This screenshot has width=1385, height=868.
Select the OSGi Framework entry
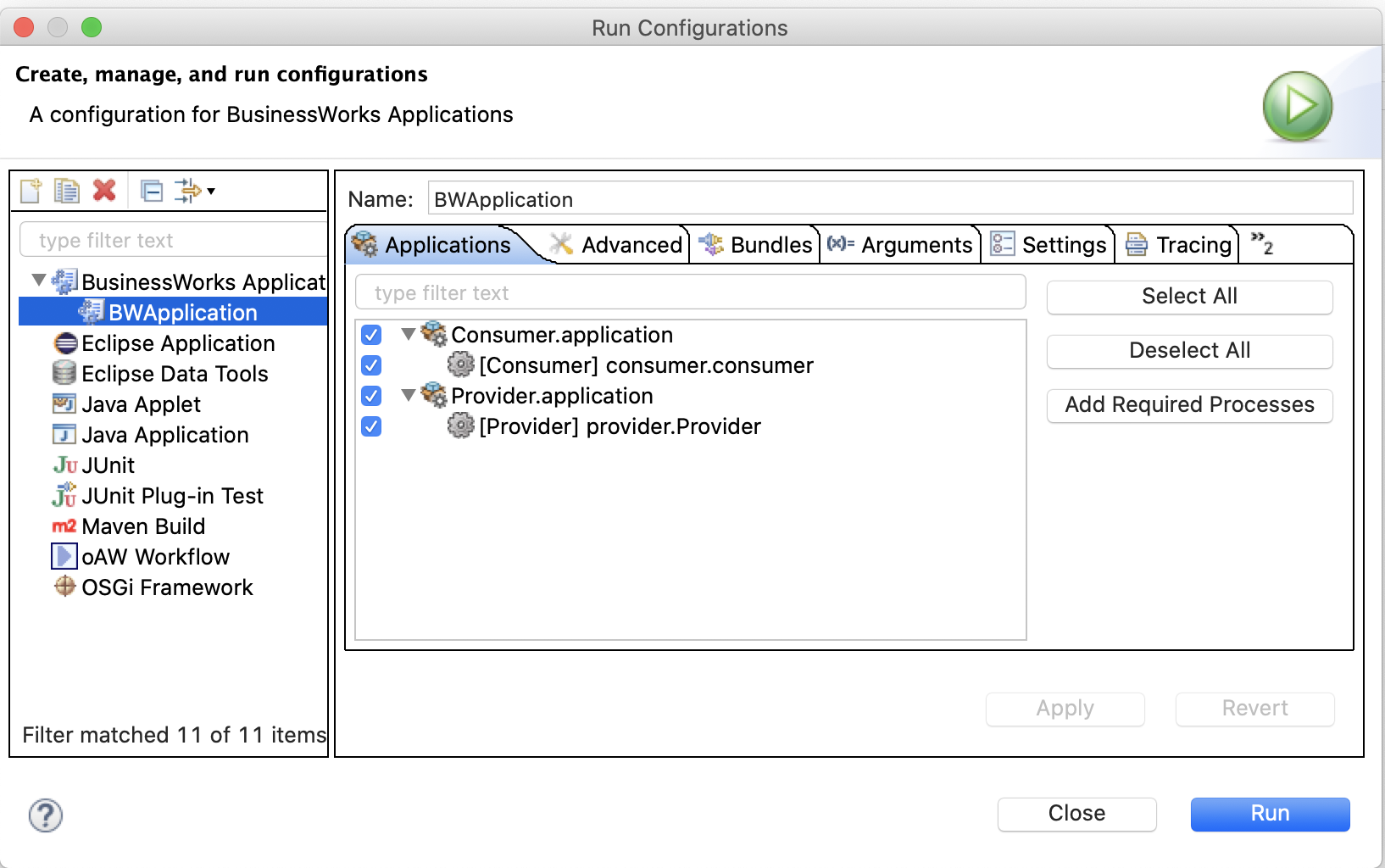(x=167, y=587)
